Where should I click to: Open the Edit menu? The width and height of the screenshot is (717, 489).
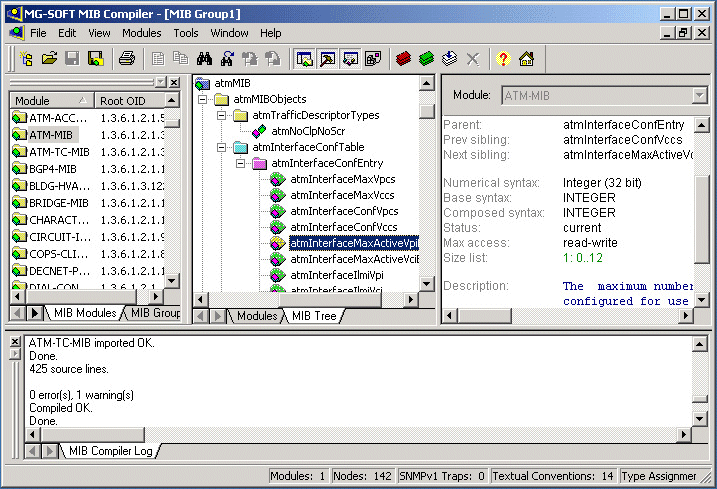pyautogui.click(x=67, y=33)
